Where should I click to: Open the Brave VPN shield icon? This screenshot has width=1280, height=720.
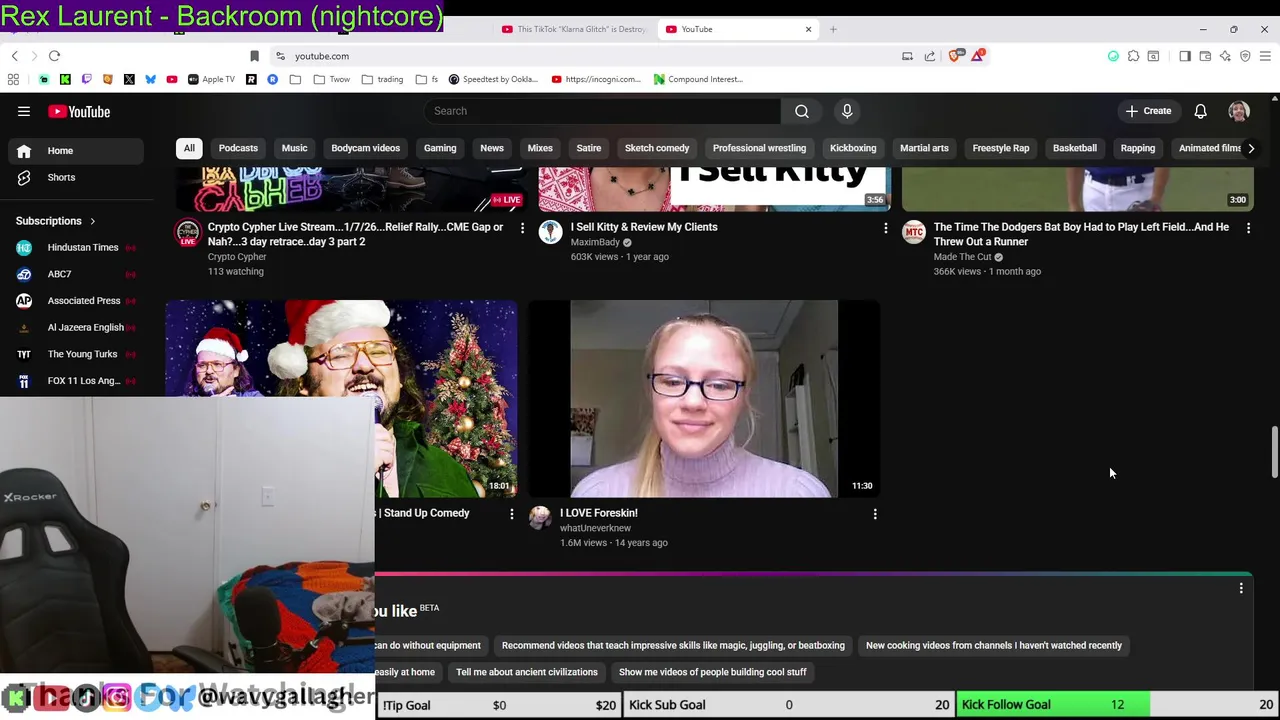click(x=1245, y=56)
